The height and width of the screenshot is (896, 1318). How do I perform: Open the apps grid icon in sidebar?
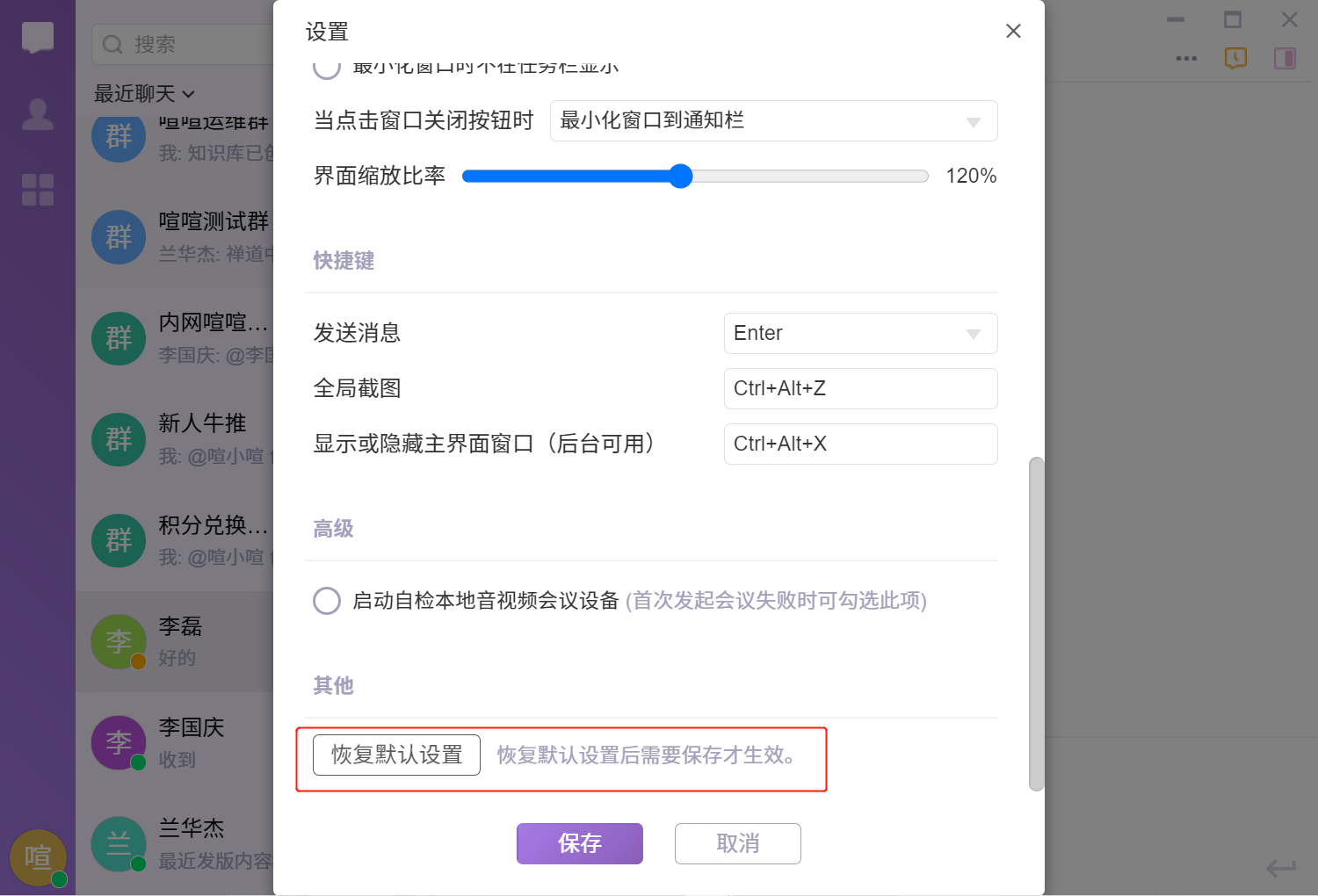[38, 189]
